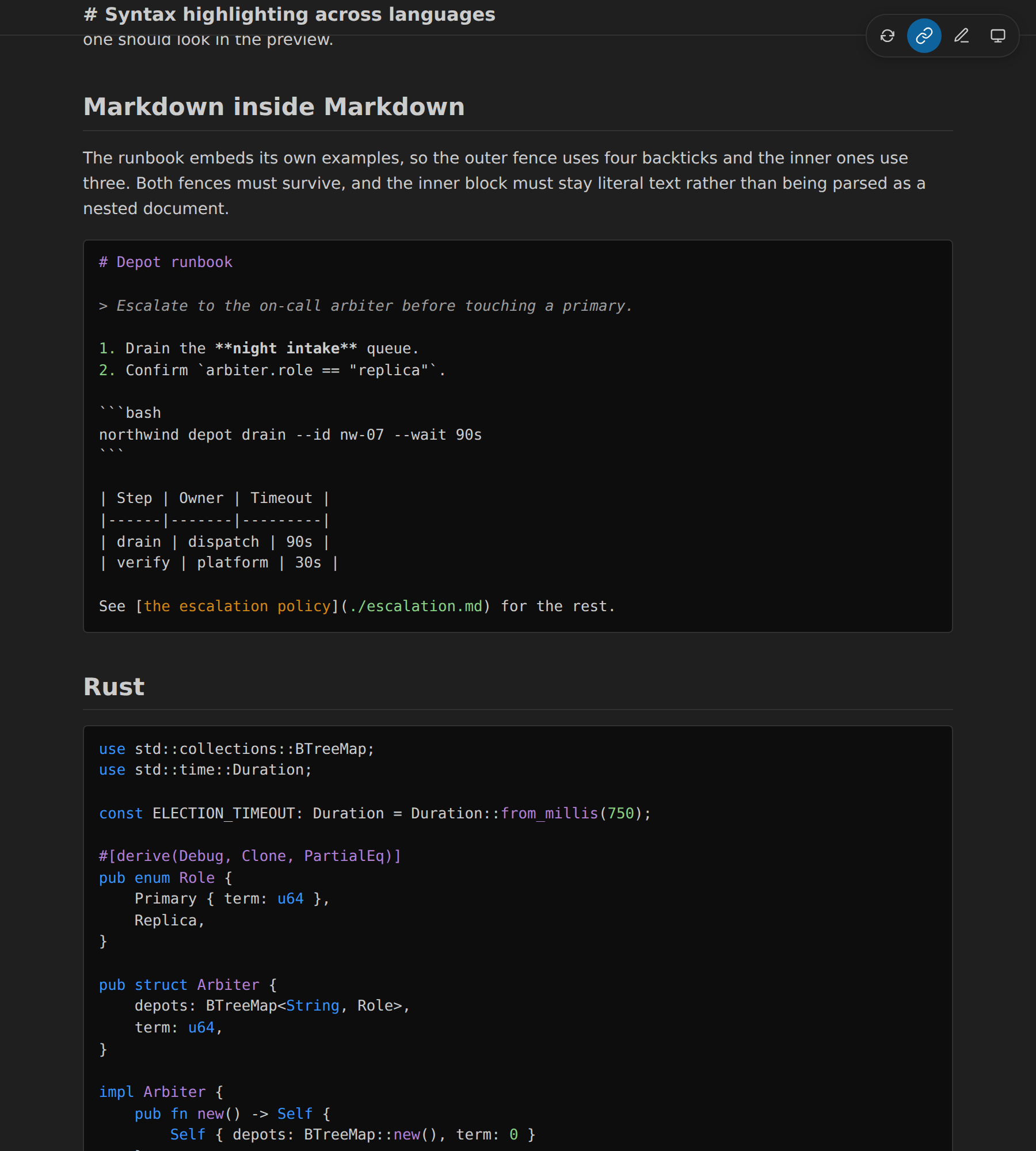Toggle the highlighted chain-link button

pyautogui.click(x=924, y=36)
